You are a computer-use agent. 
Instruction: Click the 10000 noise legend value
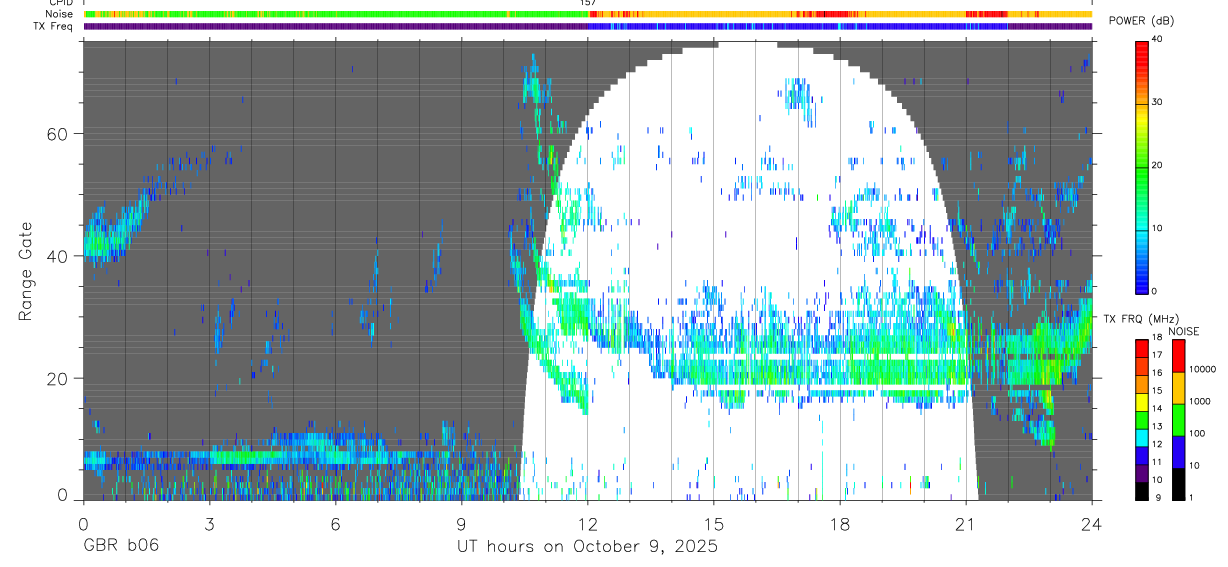pos(1203,370)
